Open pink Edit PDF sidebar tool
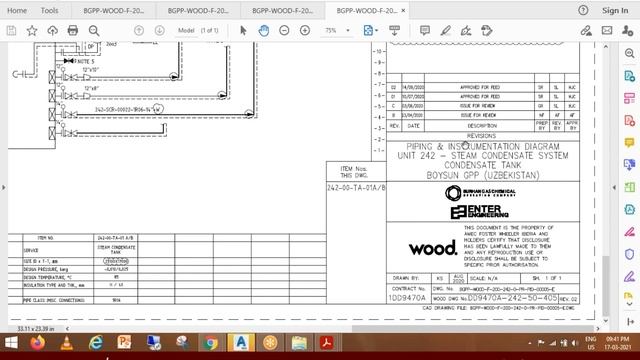 [629, 98]
